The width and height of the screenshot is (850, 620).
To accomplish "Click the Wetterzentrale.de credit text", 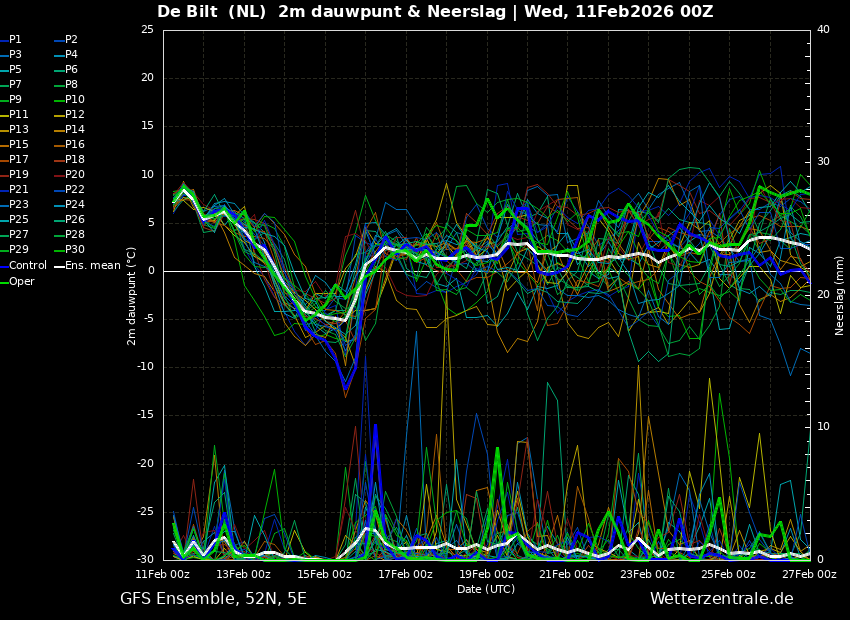I will click(x=722, y=599).
